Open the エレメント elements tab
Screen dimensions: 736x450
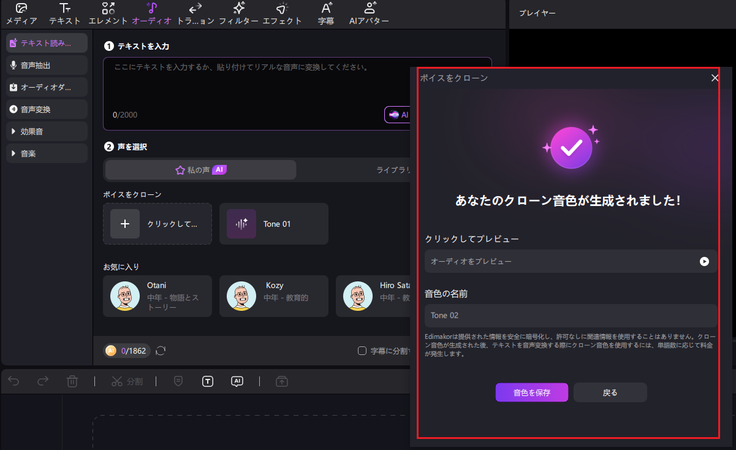108,14
